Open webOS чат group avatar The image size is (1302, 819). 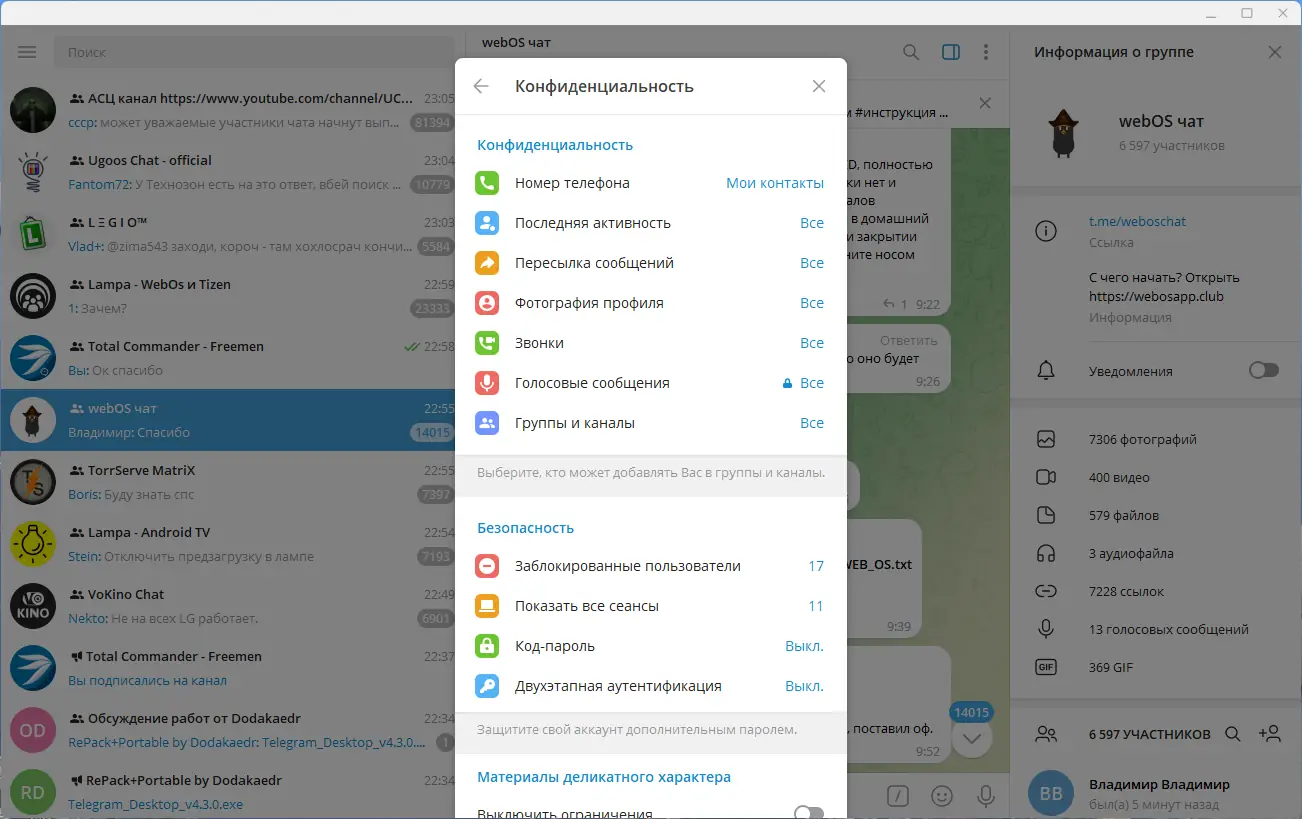coord(1063,133)
